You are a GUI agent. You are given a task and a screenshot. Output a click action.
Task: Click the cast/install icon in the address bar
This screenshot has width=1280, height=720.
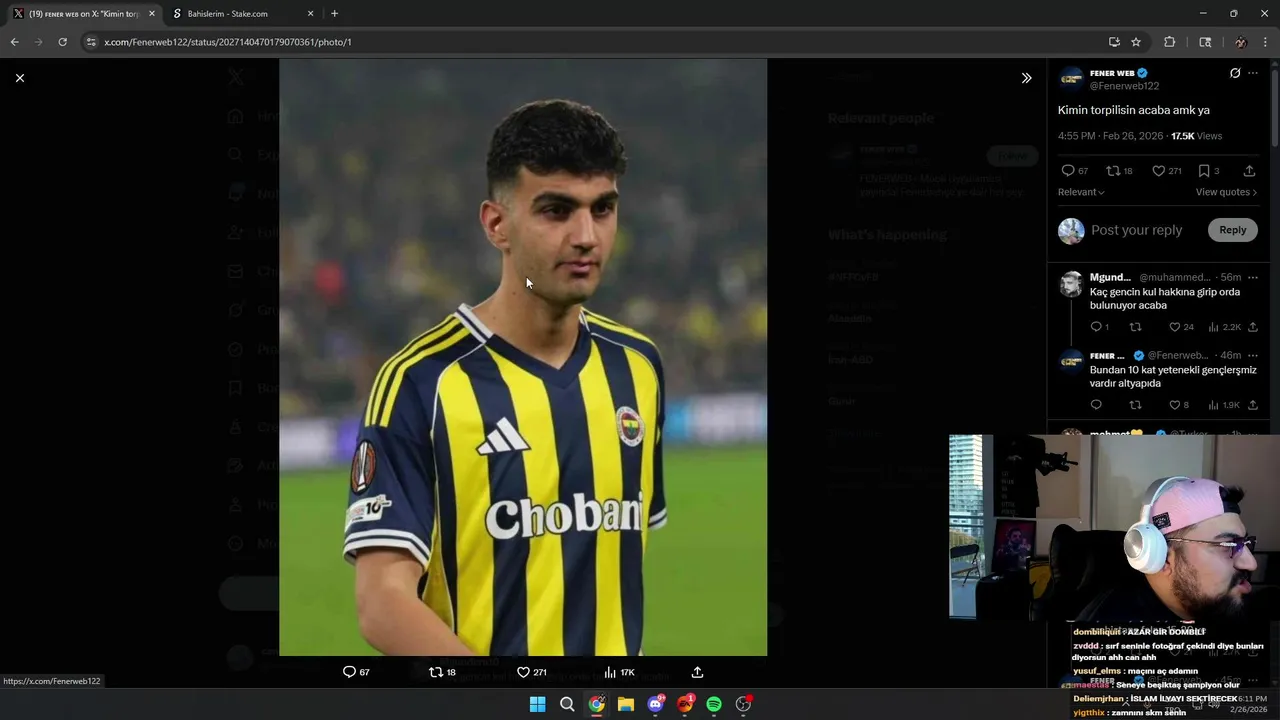[x=1114, y=42]
